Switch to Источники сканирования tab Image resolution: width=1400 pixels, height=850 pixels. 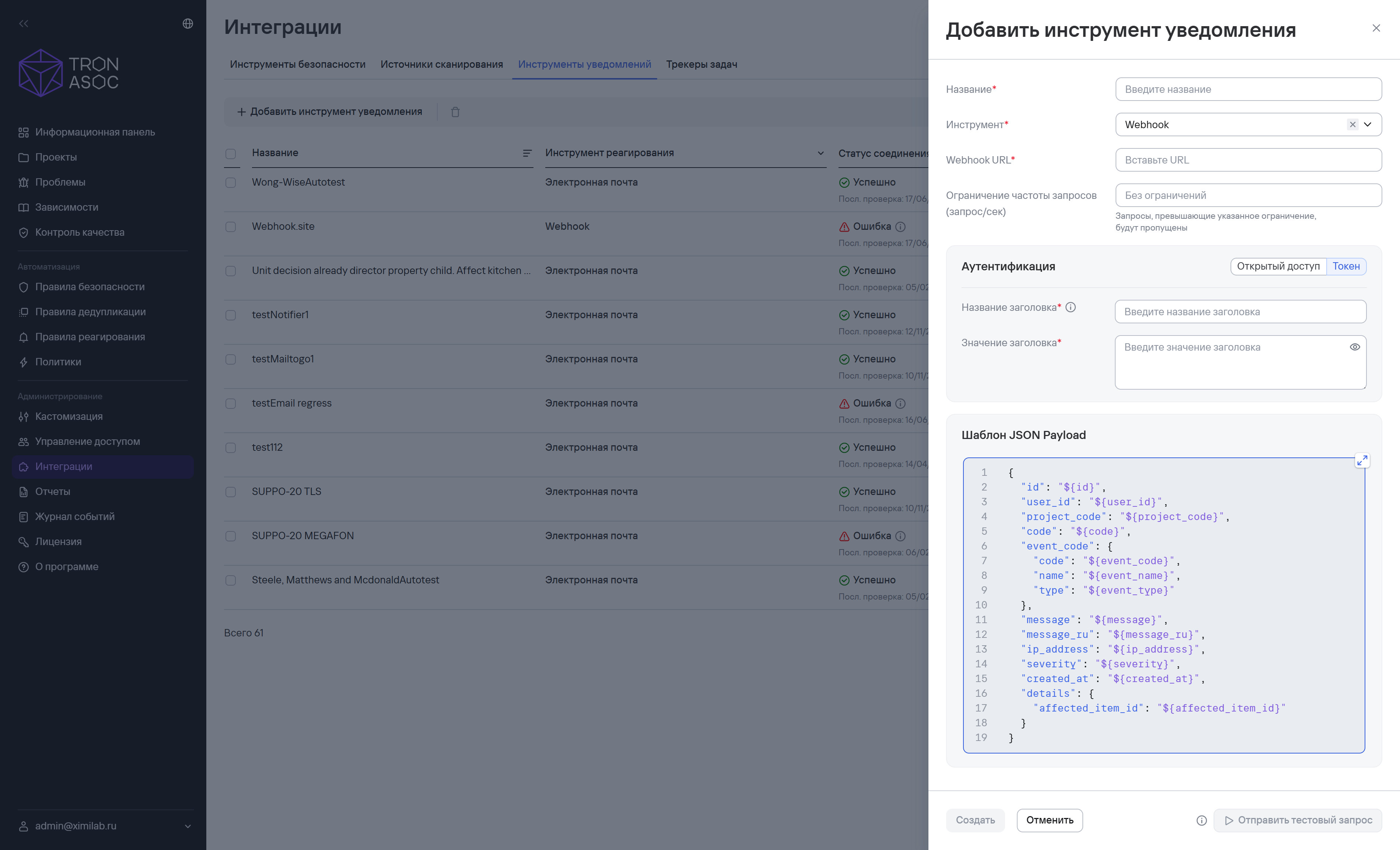click(441, 64)
